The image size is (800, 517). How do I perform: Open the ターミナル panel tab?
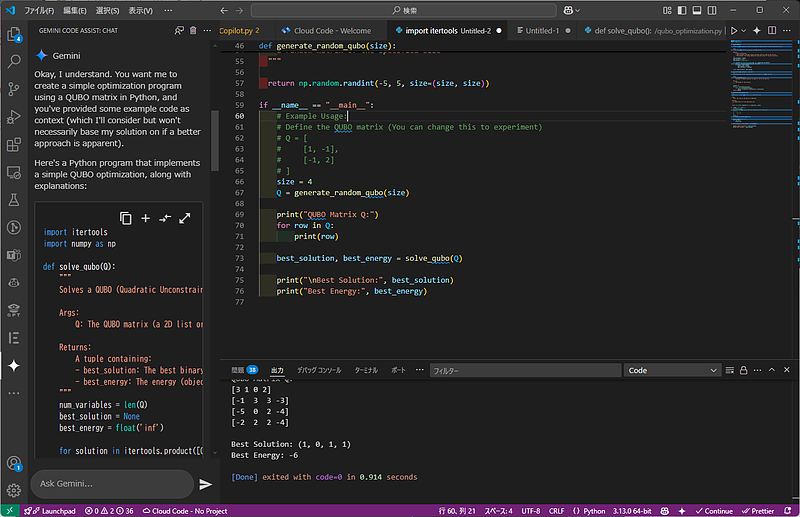366,370
